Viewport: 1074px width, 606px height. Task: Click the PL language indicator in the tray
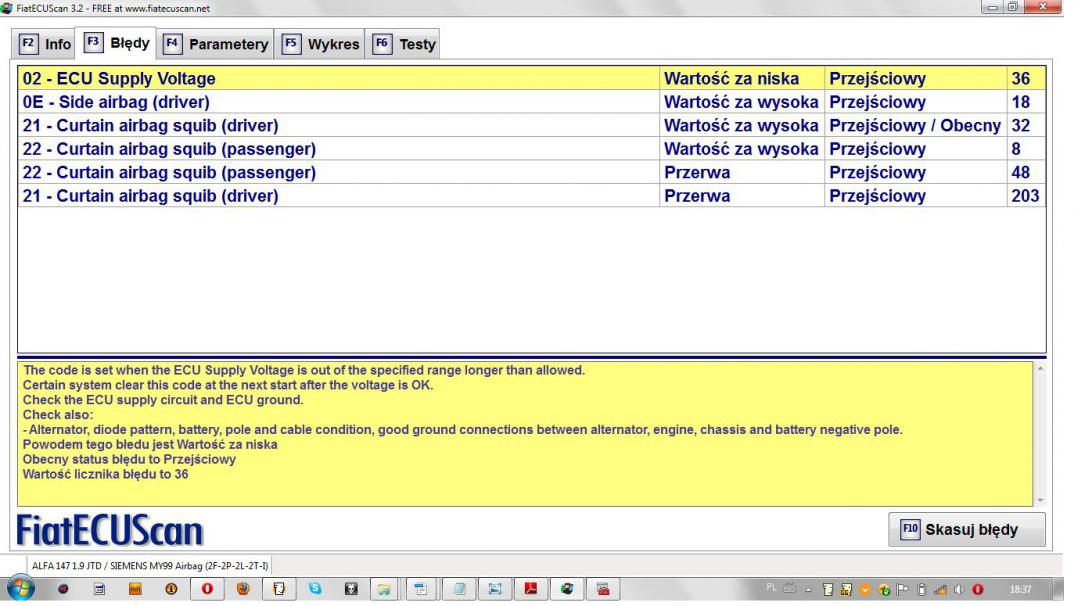[771, 588]
